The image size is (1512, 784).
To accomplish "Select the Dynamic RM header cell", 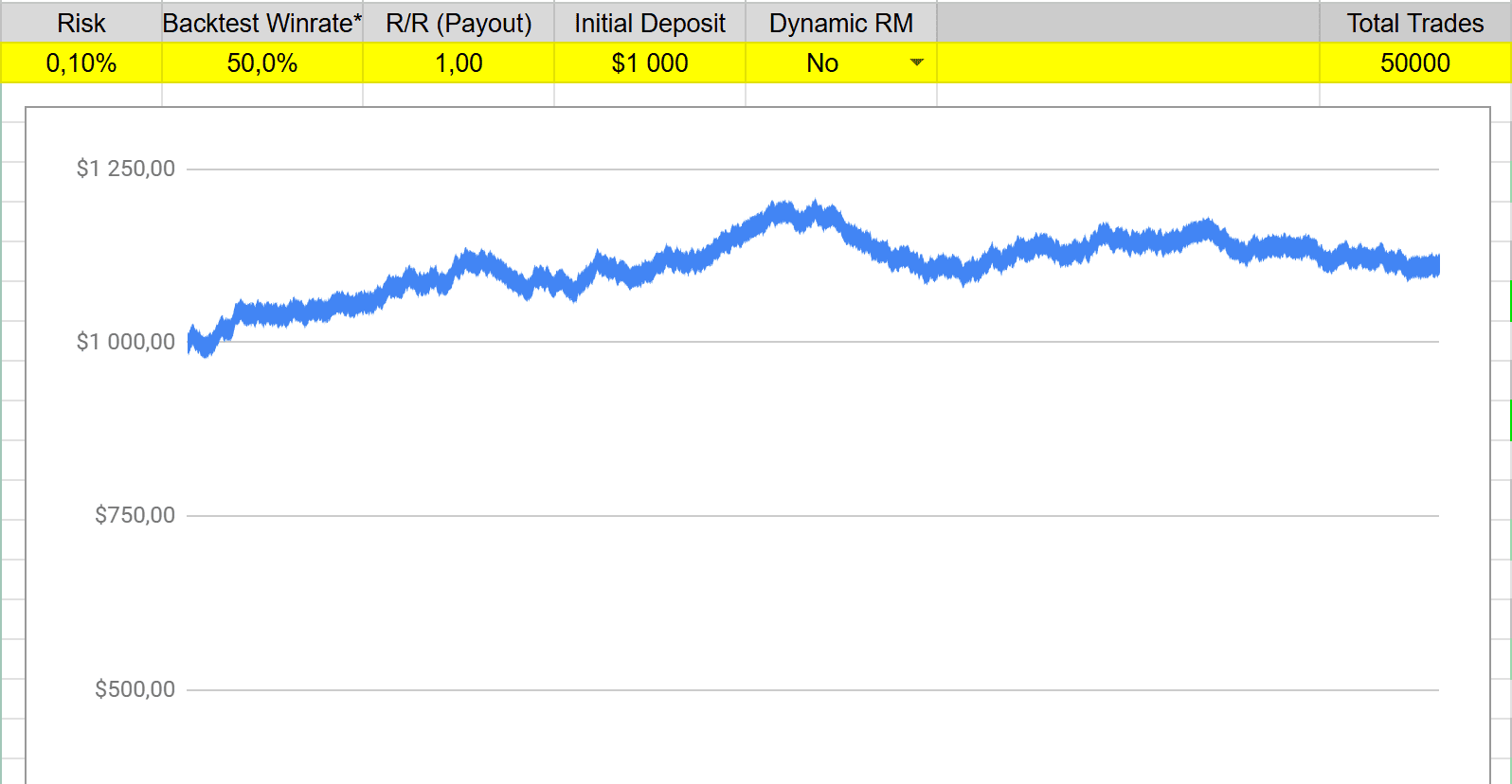I will tap(841, 23).
